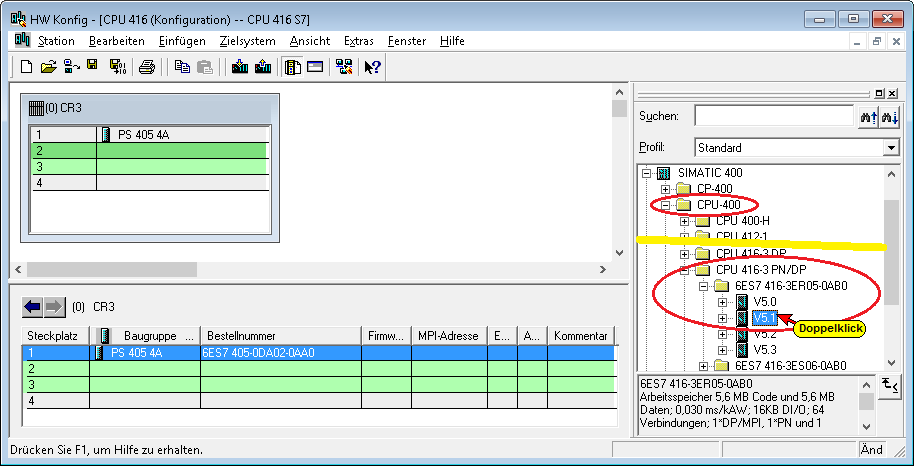Click in the Suchen search field
The image size is (914, 466).
tap(774, 116)
